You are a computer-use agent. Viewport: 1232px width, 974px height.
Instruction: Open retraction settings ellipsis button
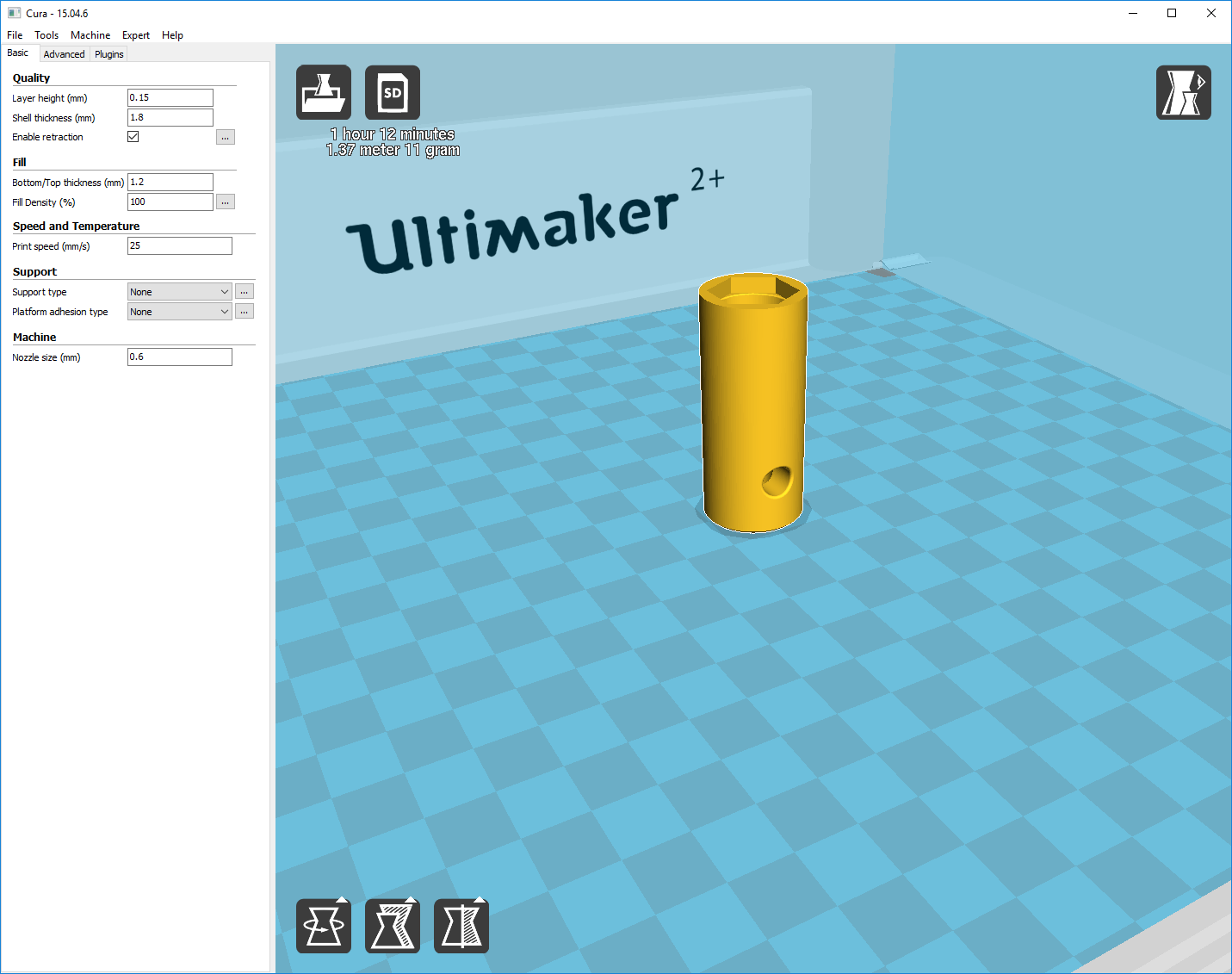(226, 137)
